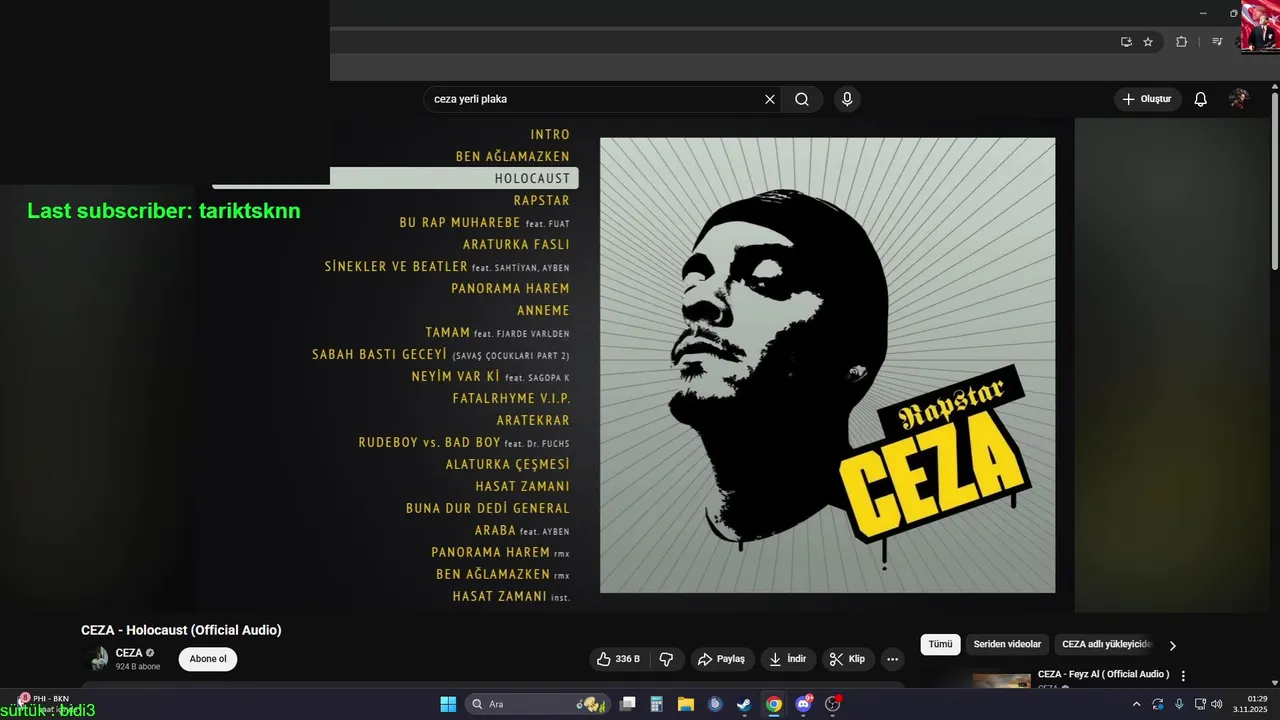1280x720 pixels.
Task: Subscribe with the Abone ol button
Action: pyautogui.click(x=208, y=659)
